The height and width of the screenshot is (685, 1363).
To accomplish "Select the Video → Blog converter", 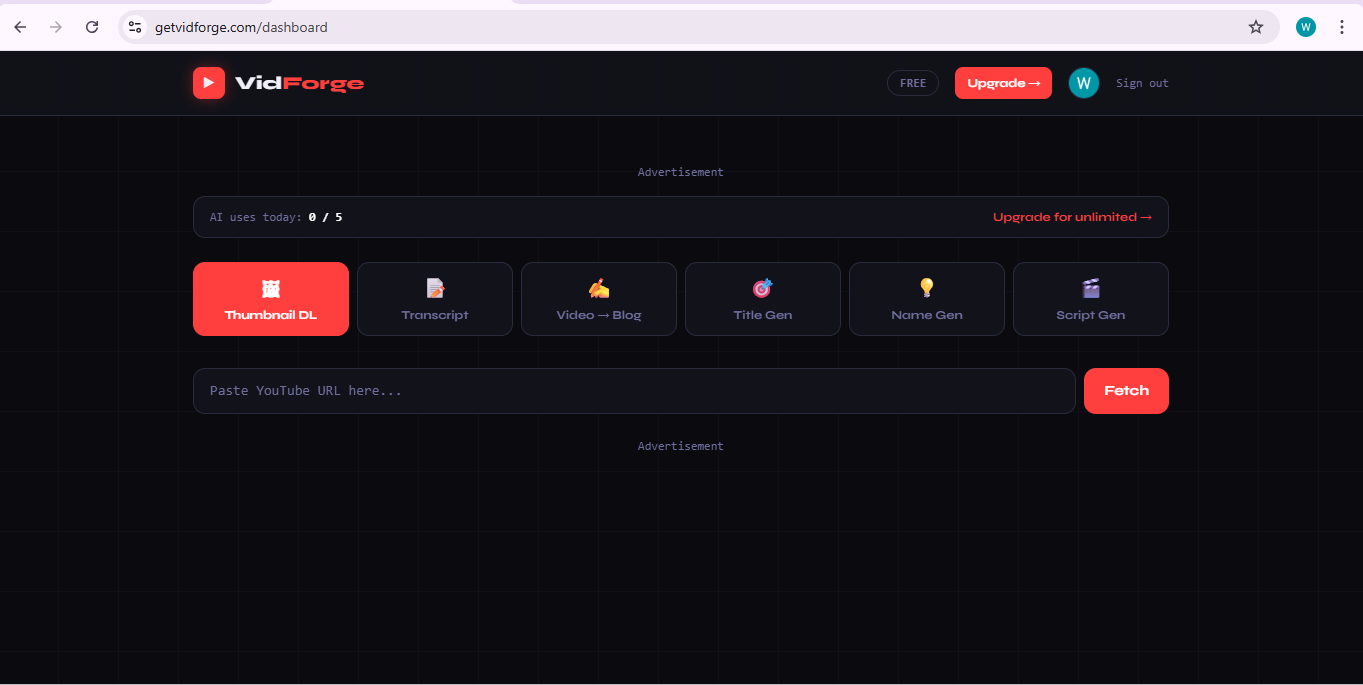I will (598, 298).
